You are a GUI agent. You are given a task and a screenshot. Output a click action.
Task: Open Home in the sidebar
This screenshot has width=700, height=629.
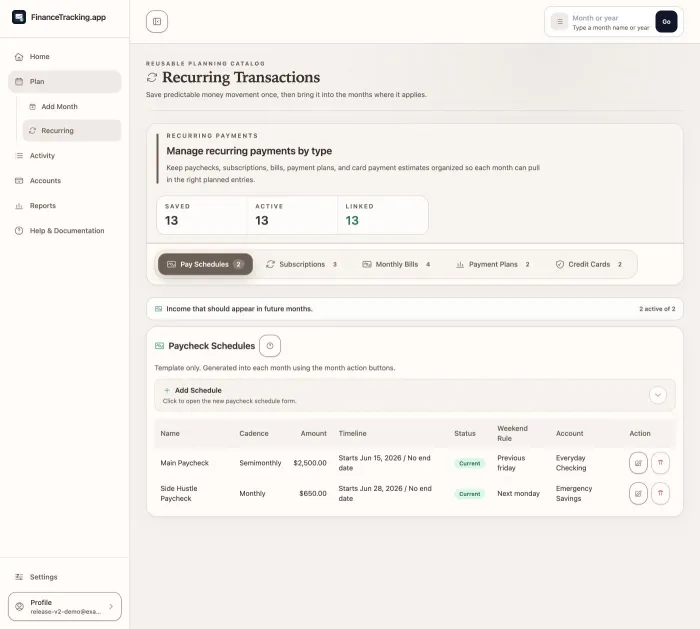pyautogui.click(x=65, y=57)
